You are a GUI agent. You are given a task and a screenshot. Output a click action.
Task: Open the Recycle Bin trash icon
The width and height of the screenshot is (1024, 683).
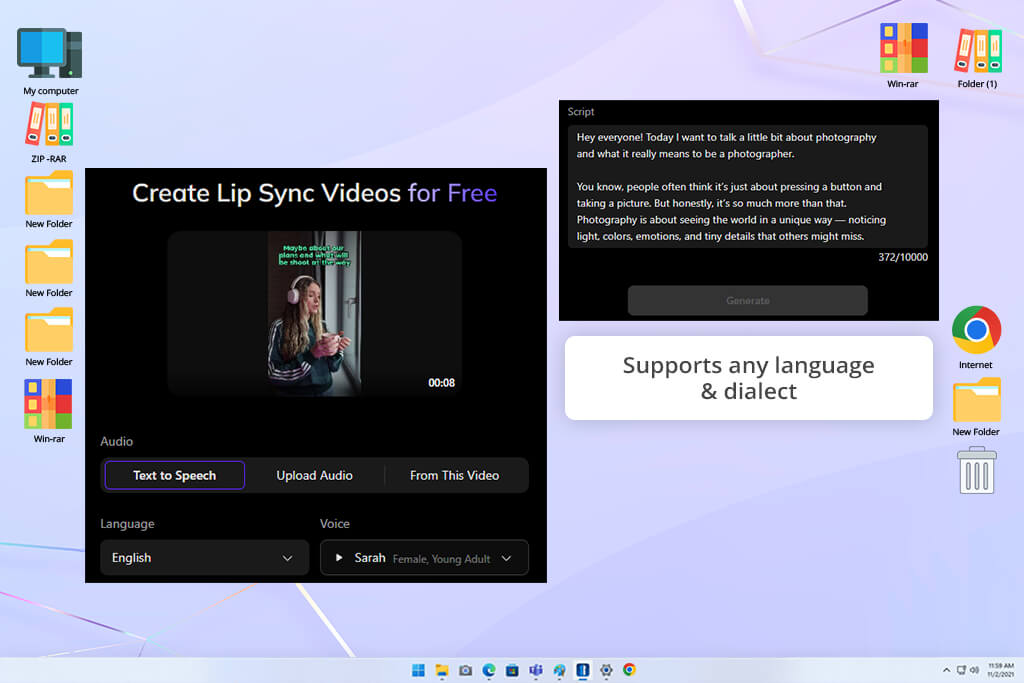[x=976, y=470]
